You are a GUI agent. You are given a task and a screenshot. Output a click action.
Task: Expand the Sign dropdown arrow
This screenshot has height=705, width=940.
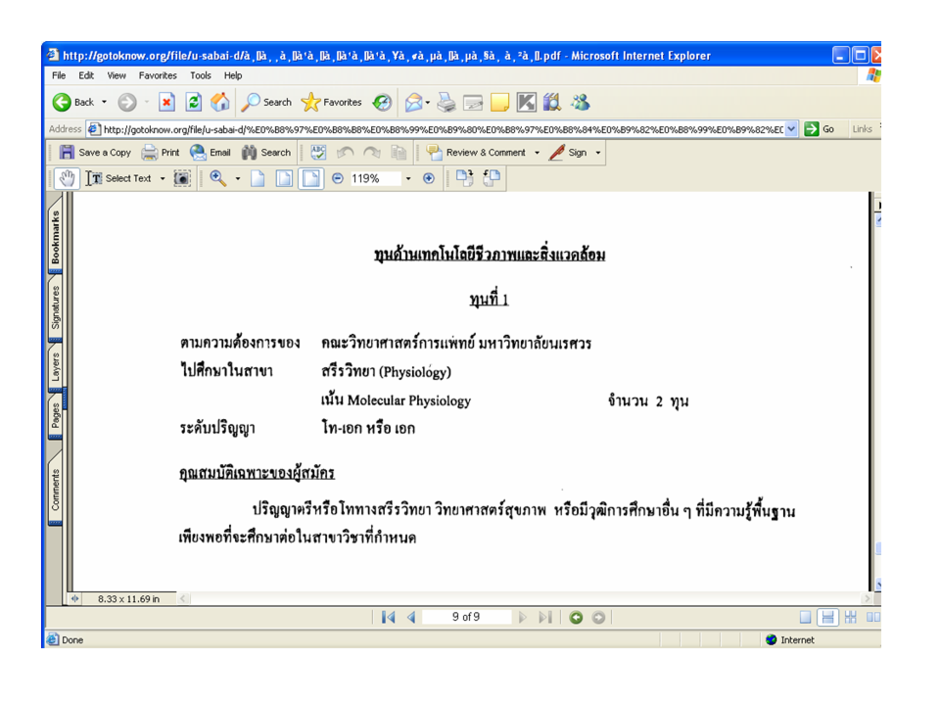[598, 153]
